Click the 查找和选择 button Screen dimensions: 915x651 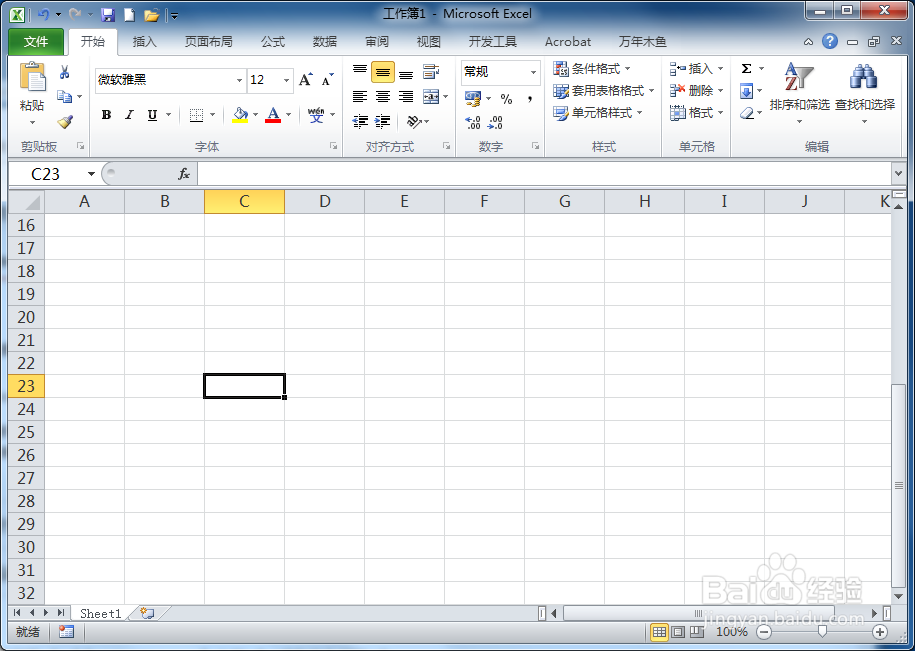(x=865, y=92)
